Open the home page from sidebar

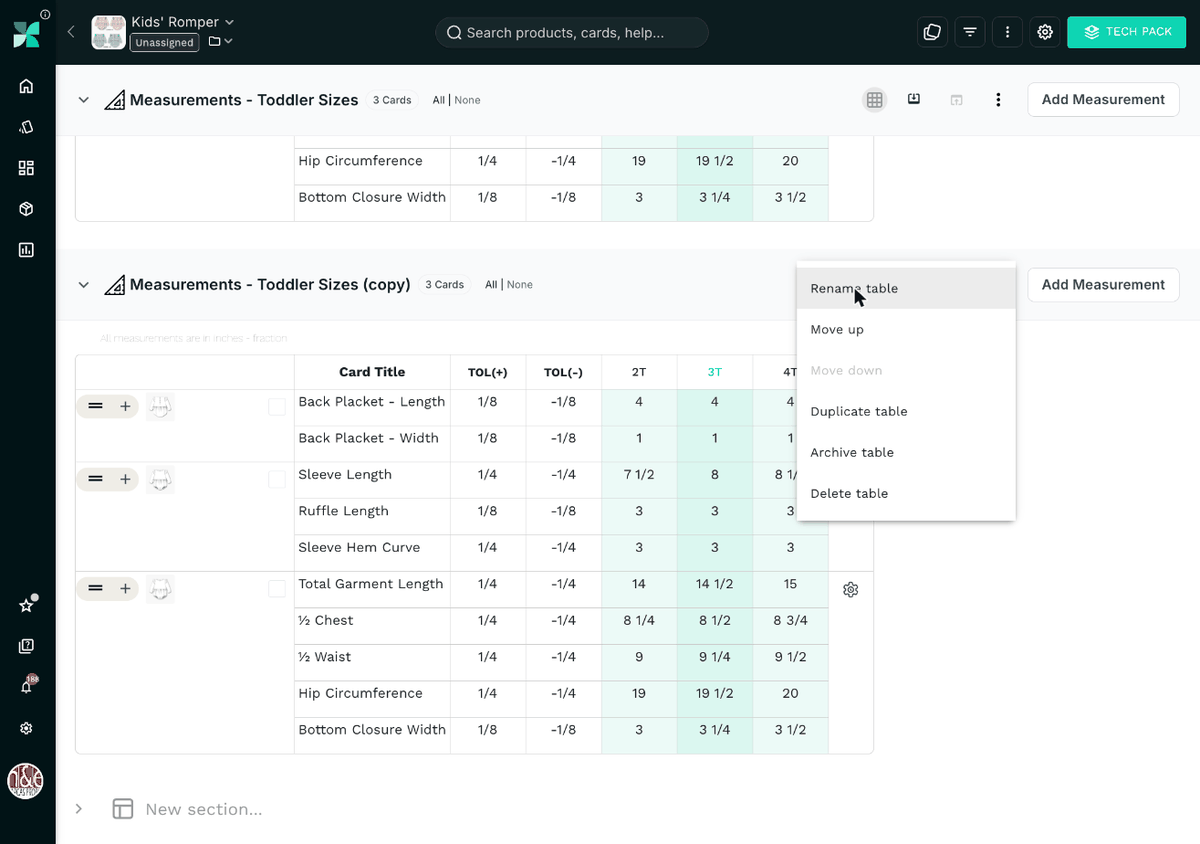point(27,86)
